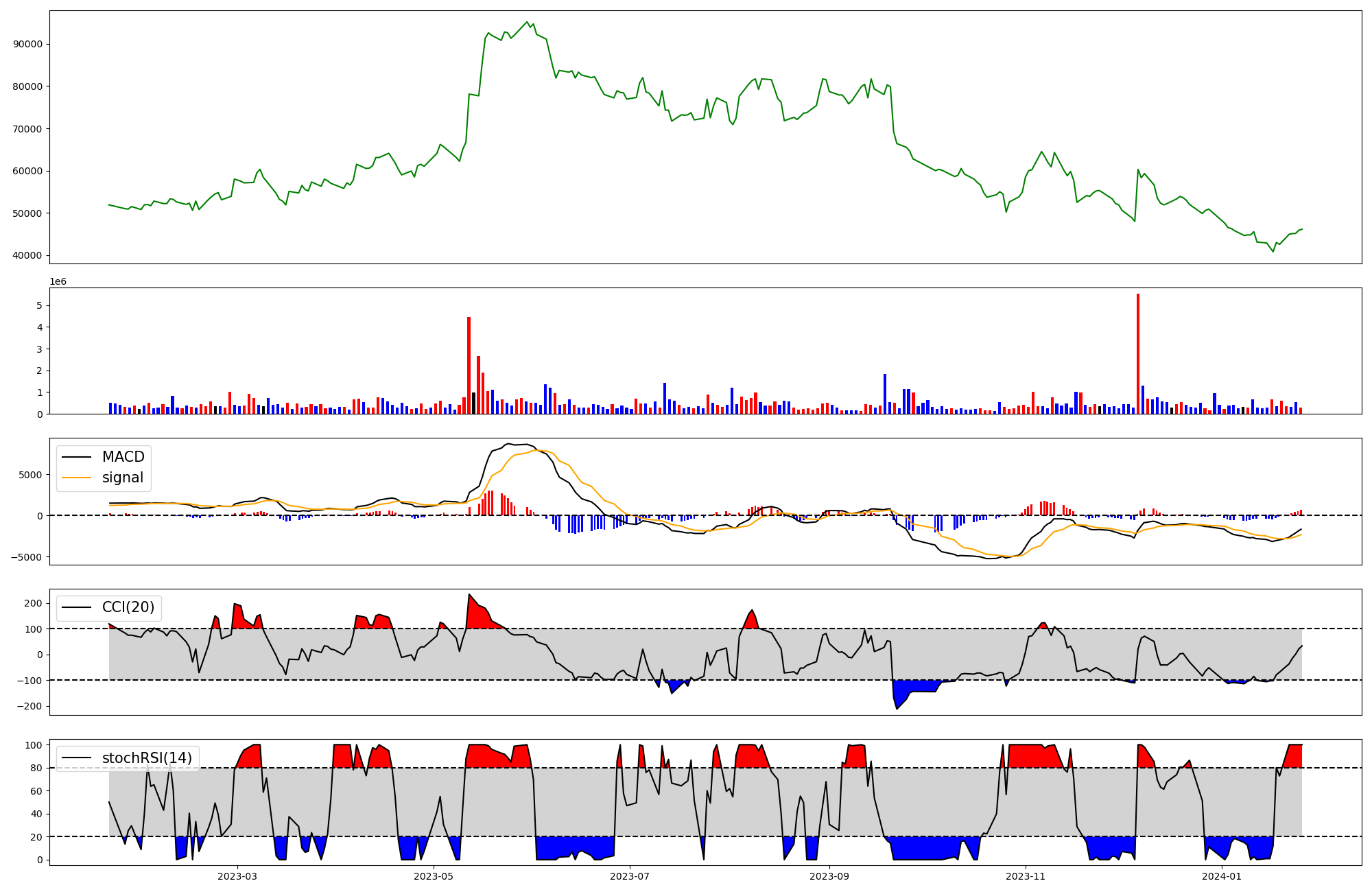Click the black MACD legend line swatch
1372x892 pixels.
coord(76,457)
